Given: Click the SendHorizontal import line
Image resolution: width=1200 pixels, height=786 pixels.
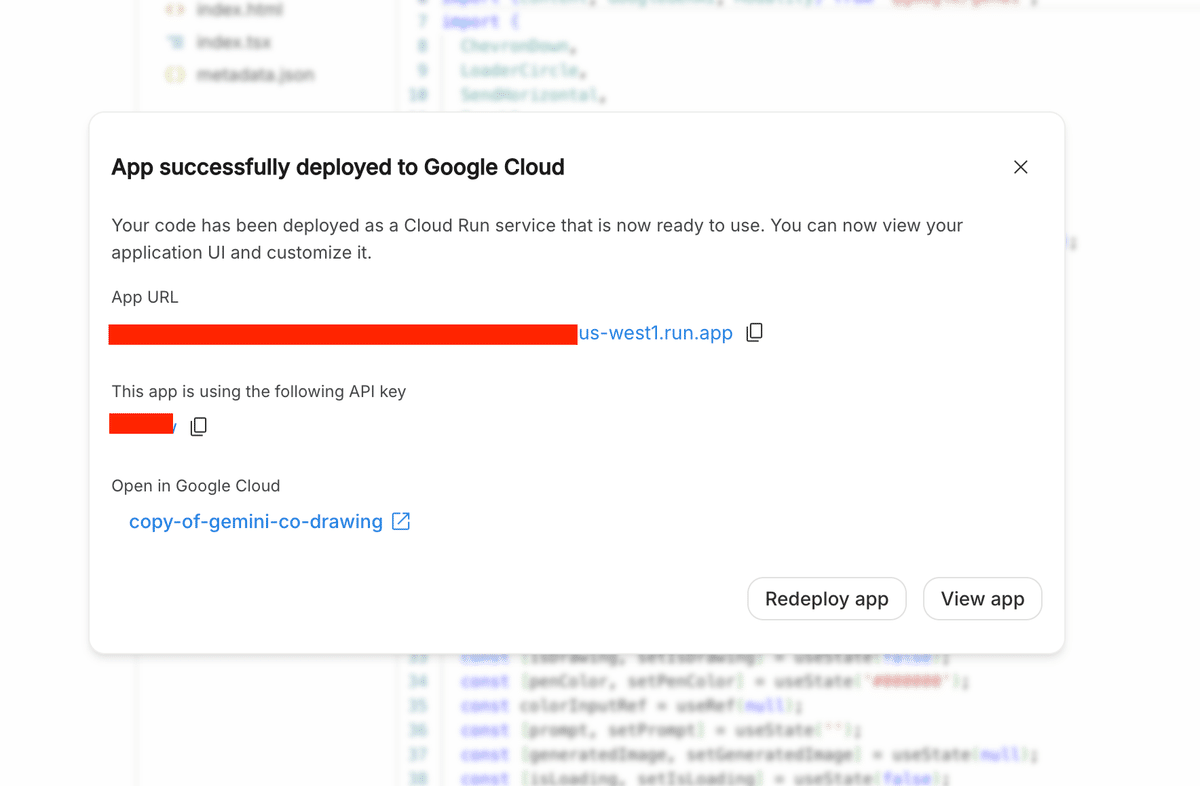Looking at the screenshot, I should [534, 95].
